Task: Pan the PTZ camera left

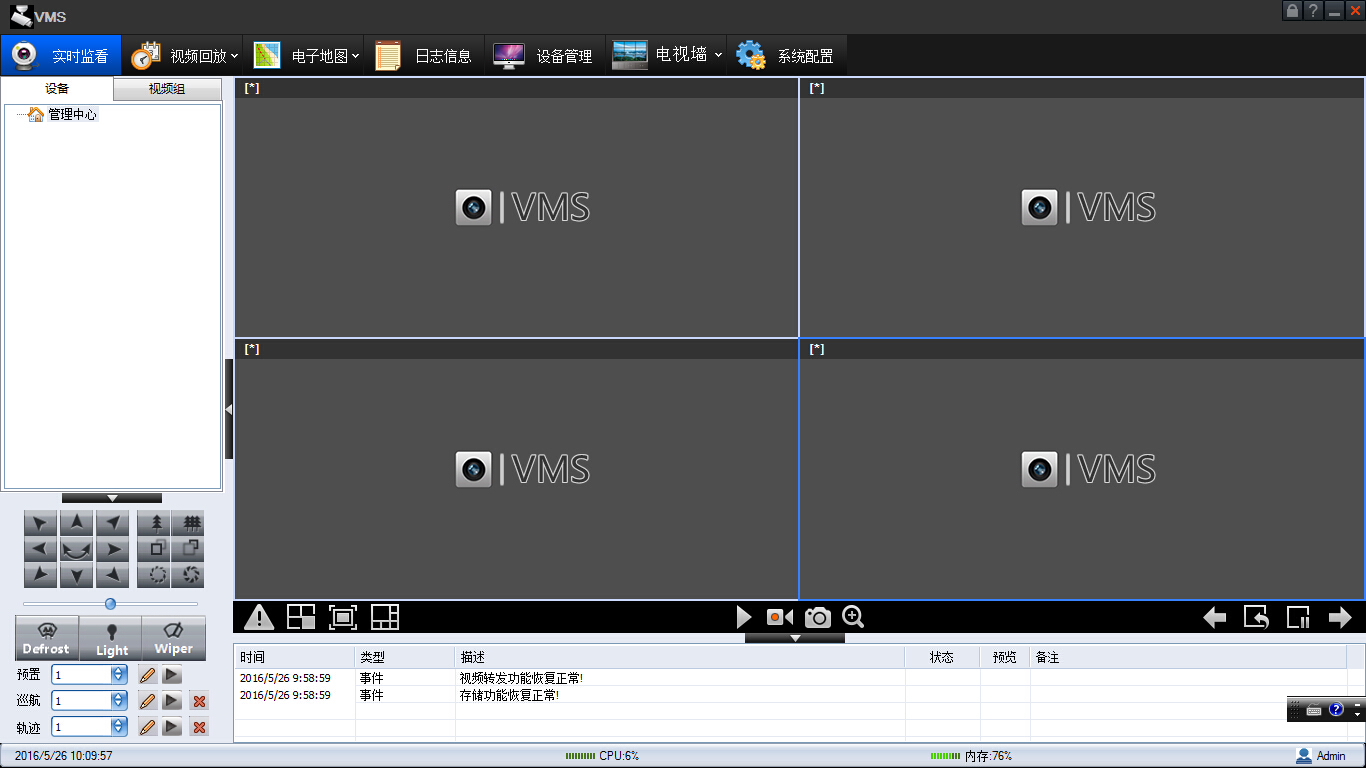Action: pyautogui.click(x=41, y=549)
